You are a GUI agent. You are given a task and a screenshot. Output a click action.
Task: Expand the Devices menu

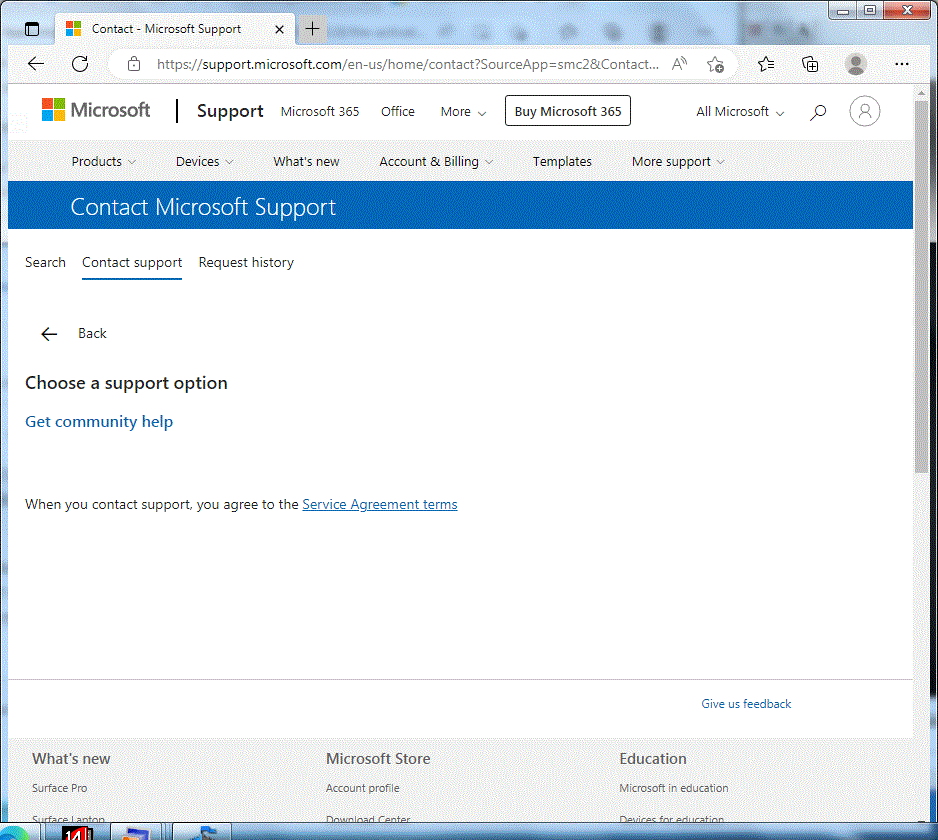pos(205,162)
